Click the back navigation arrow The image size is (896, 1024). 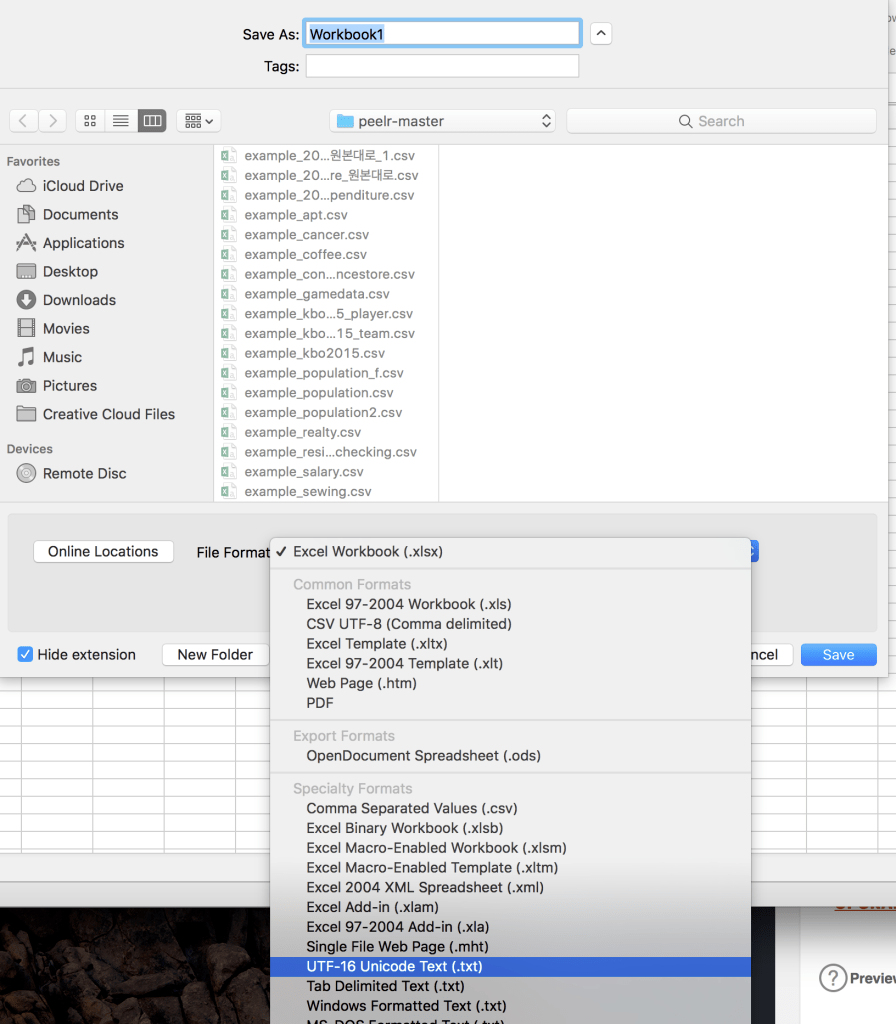pyautogui.click(x=24, y=121)
